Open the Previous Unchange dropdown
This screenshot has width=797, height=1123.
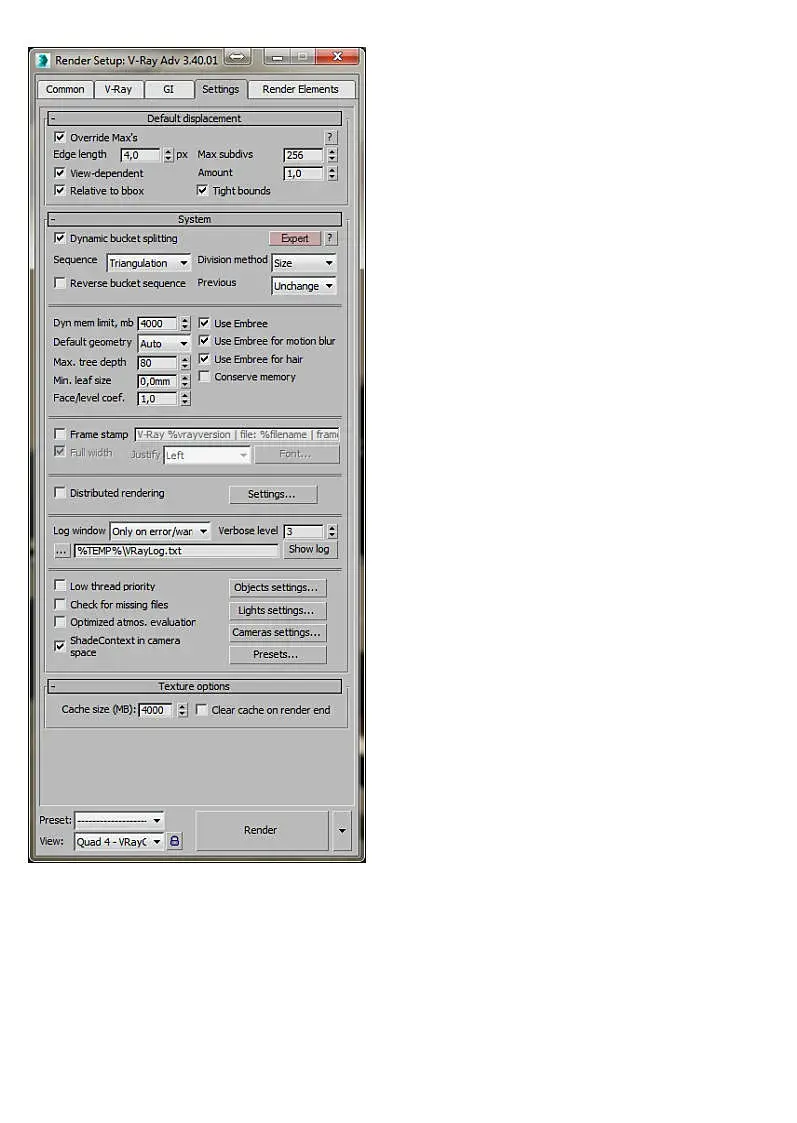304,286
